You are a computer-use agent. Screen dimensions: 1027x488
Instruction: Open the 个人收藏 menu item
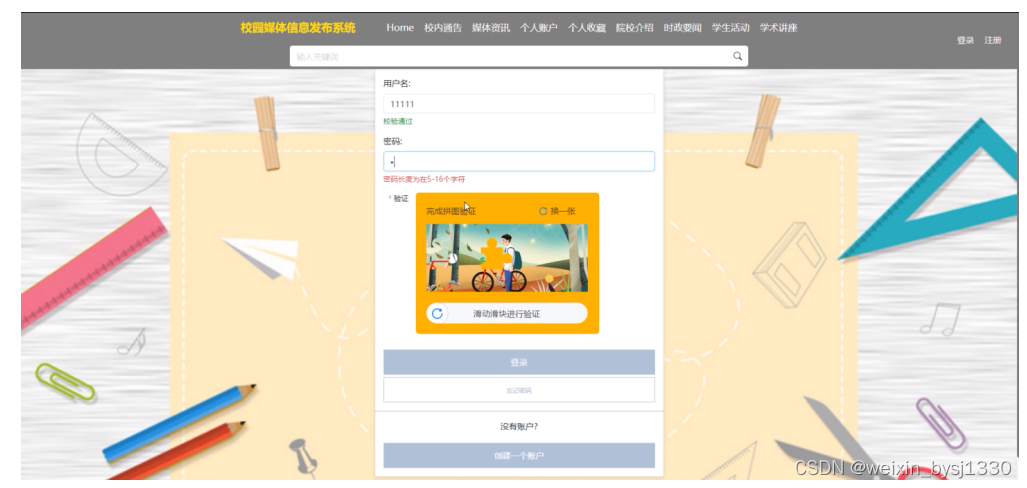586,28
